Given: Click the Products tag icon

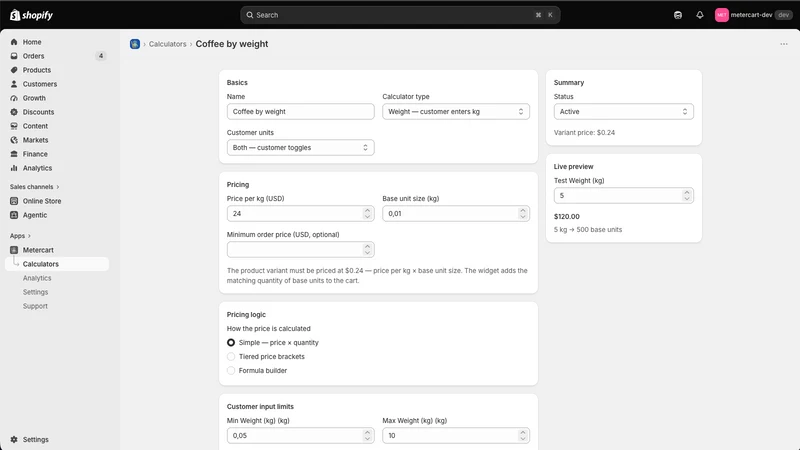Looking at the screenshot, I should (x=14, y=70).
